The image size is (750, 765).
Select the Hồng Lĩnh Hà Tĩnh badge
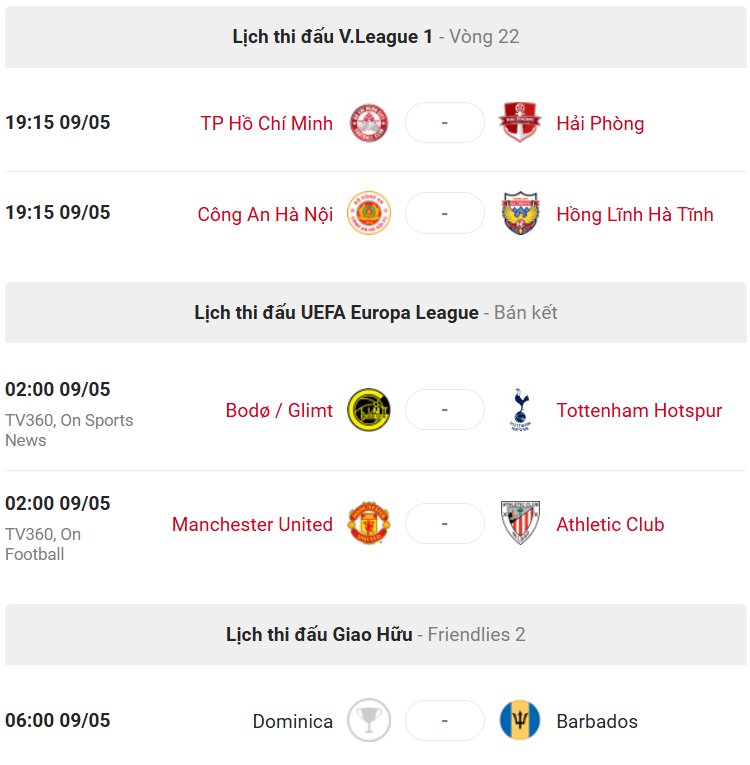point(520,213)
